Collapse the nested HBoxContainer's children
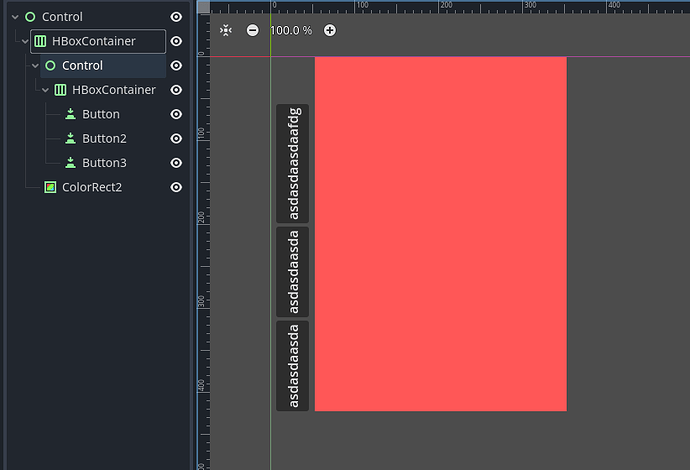Screen dimensions: 690x470 [45, 90]
